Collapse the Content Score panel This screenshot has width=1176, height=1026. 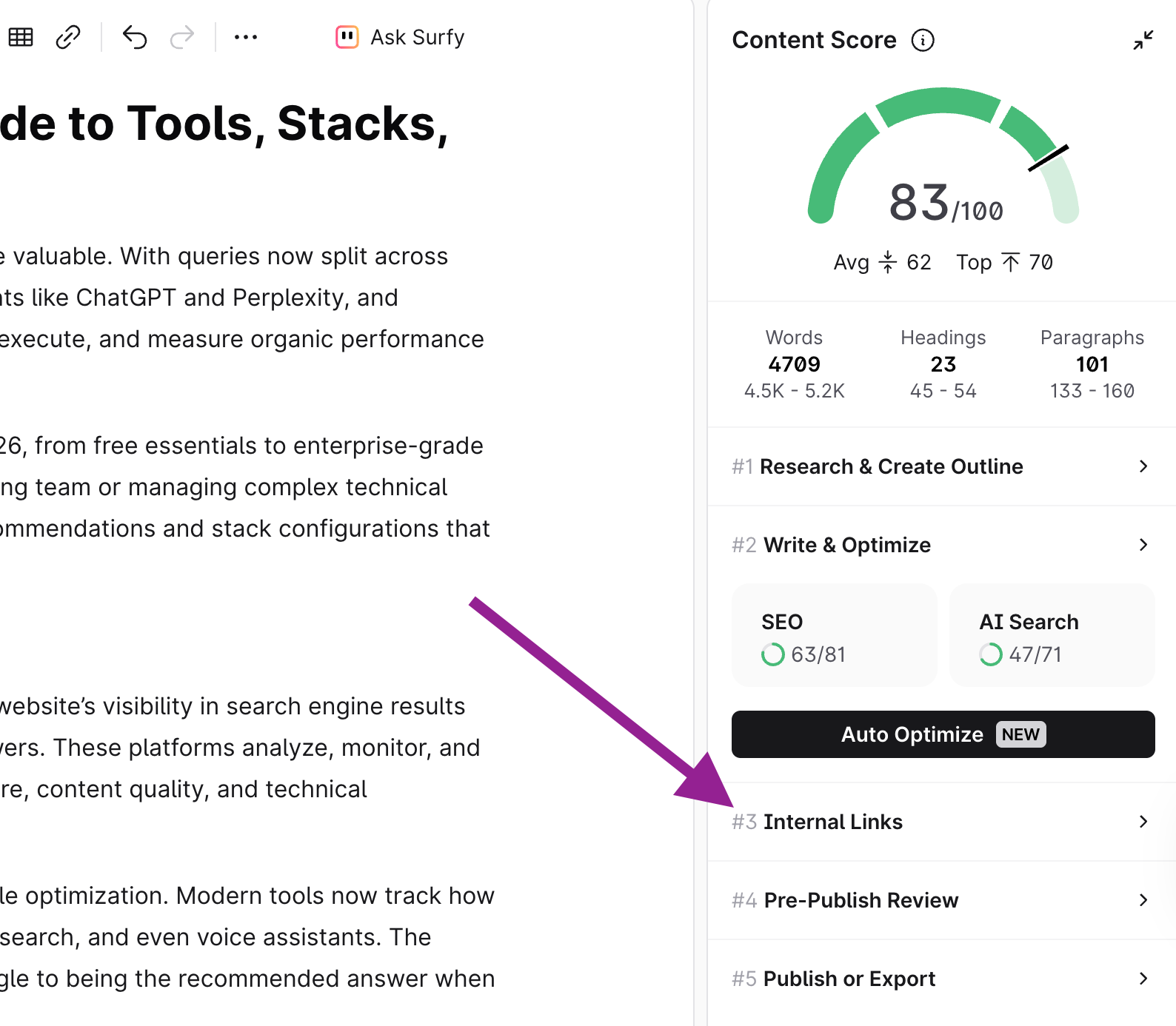(1143, 40)
